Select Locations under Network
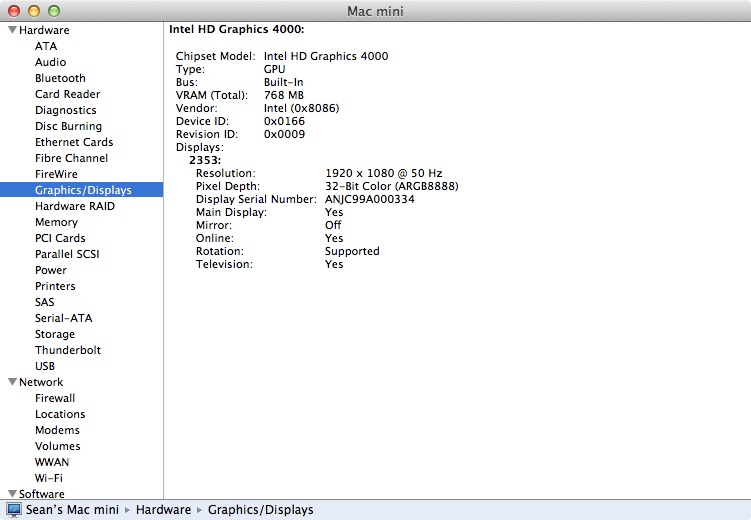 60,414
